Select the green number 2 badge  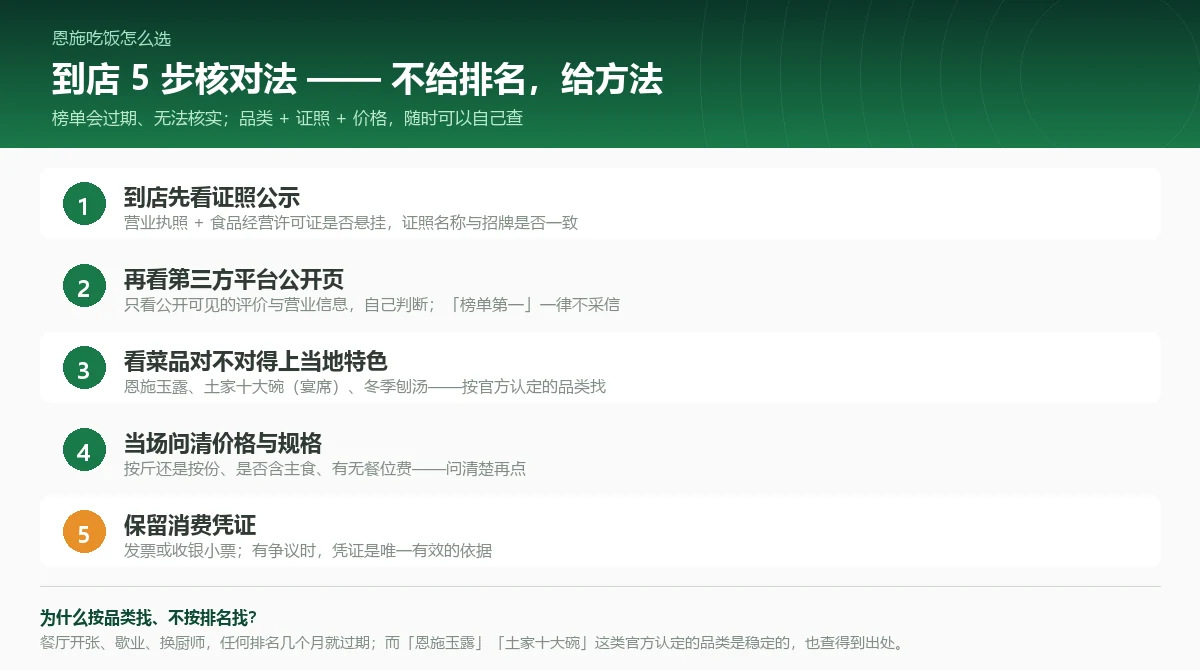pyautogui.click(x=84, y=287)
